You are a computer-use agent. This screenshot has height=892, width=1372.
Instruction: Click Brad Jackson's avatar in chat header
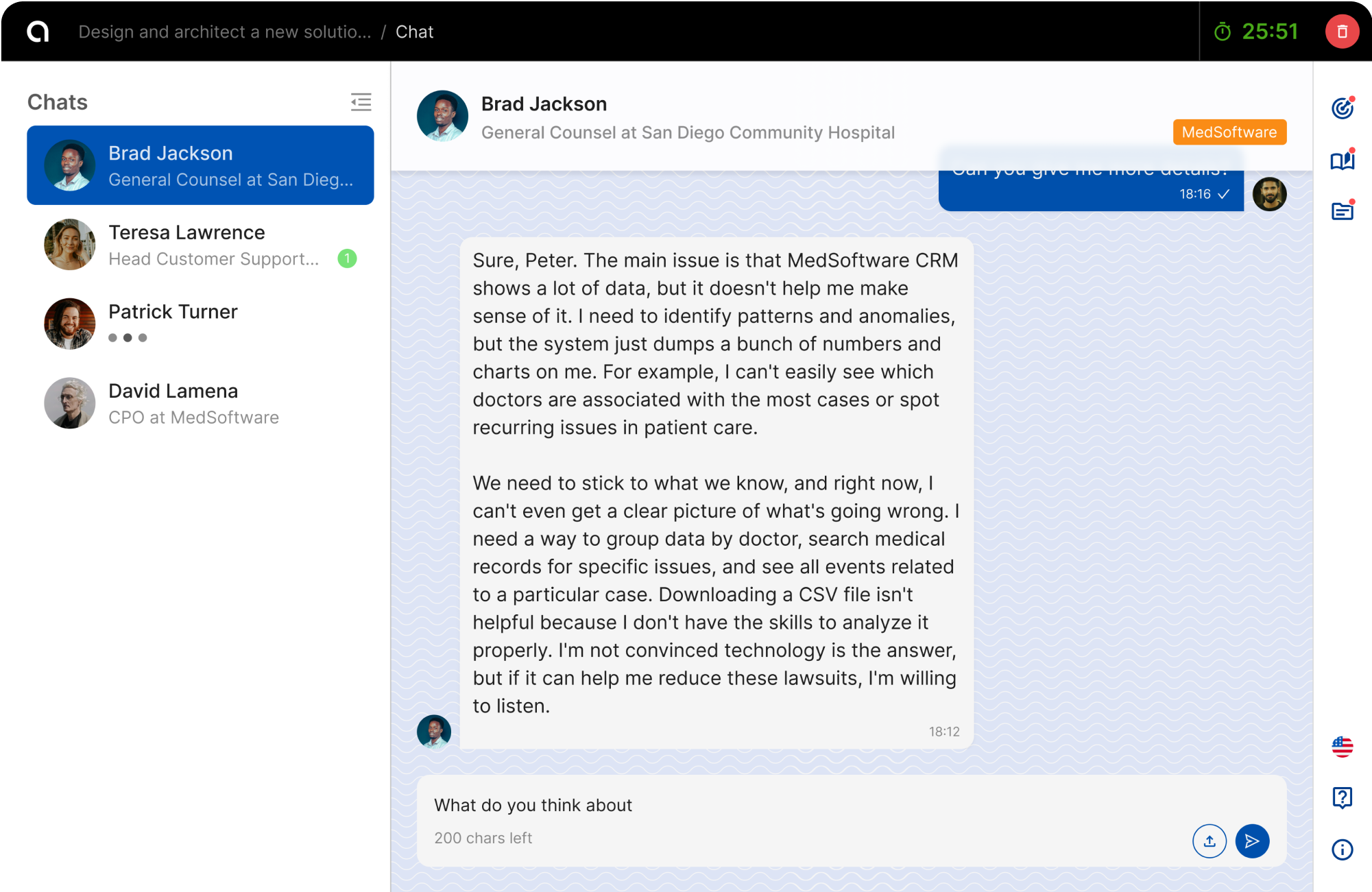442,117
